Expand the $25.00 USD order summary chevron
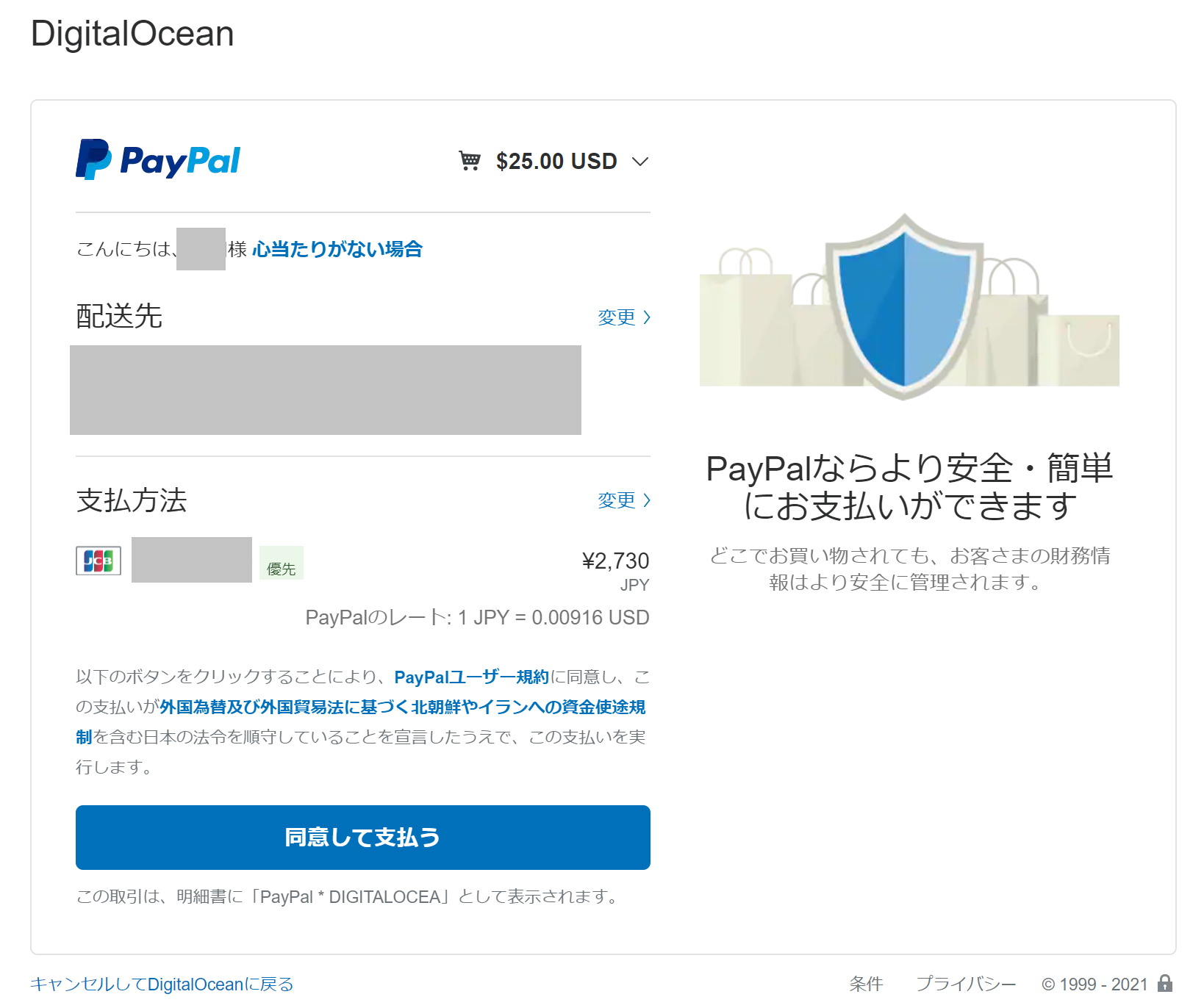 tap(640, 162)
